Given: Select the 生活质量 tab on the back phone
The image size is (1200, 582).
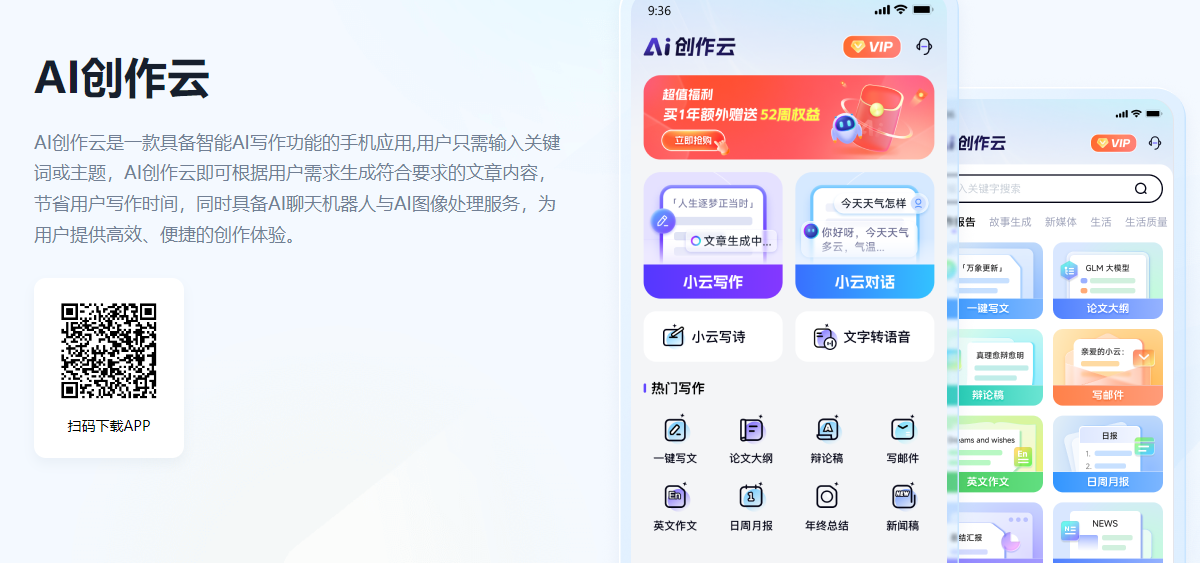Looking at the screenshot, I should 1146,222.
